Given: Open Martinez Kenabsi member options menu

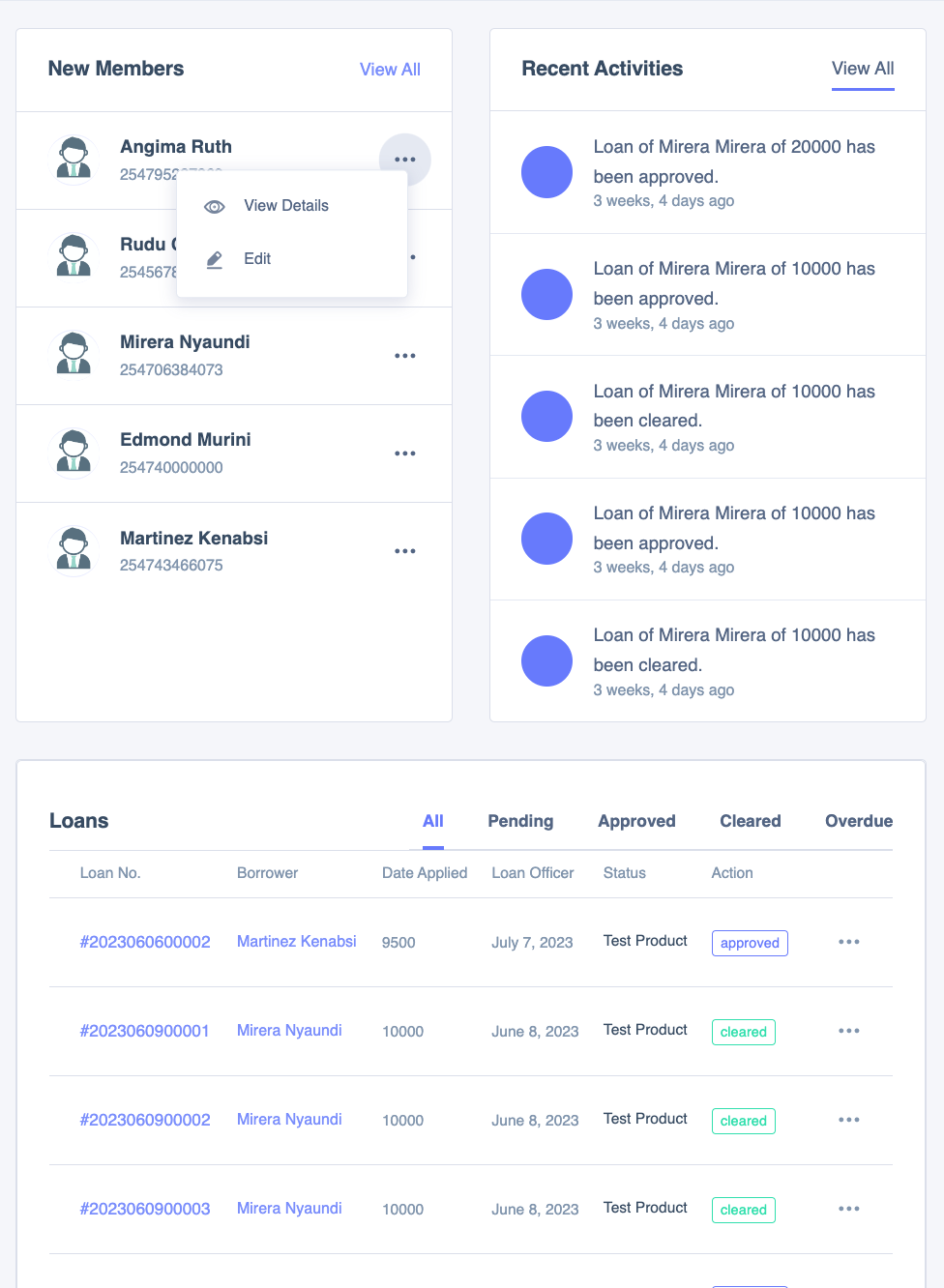Looking at the screenshot, I should [x=405, y=551].
